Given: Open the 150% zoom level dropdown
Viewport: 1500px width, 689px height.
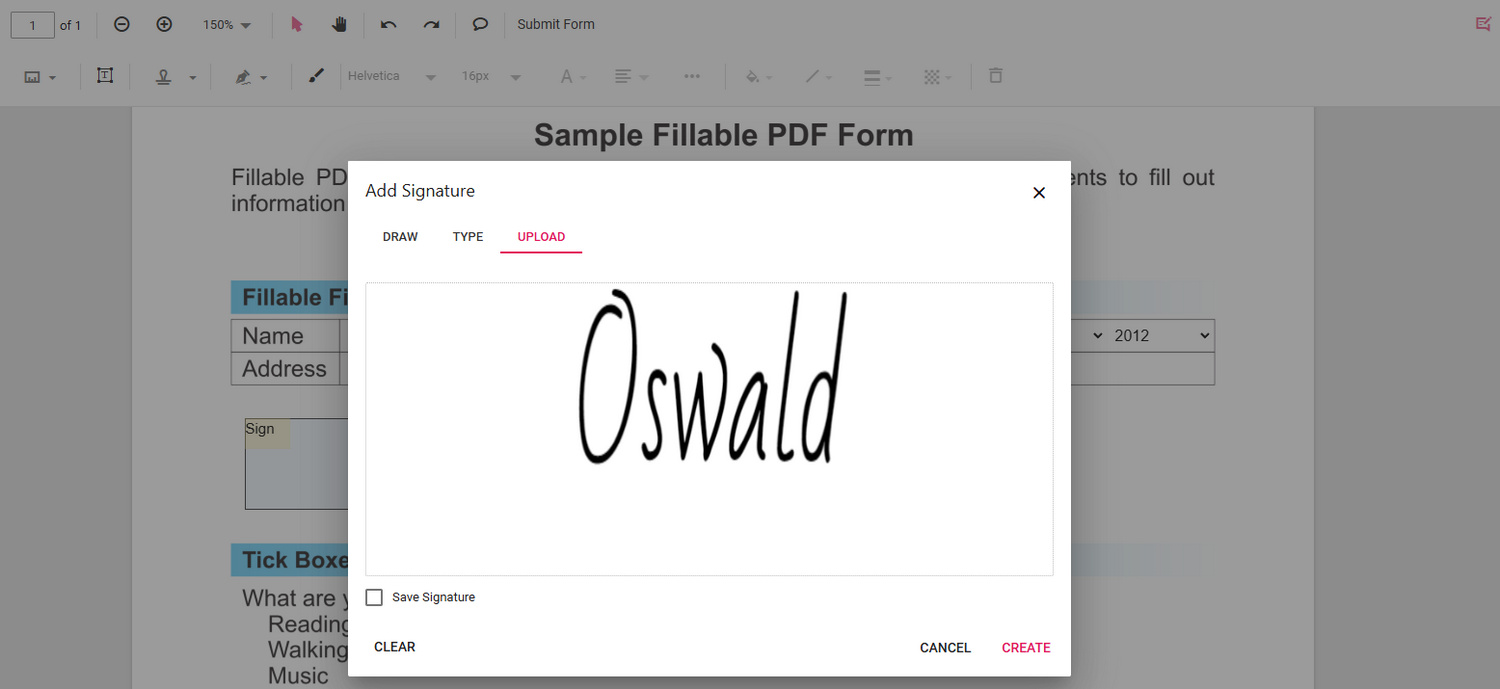Looking at the screenshot, I should pos(227,24).
